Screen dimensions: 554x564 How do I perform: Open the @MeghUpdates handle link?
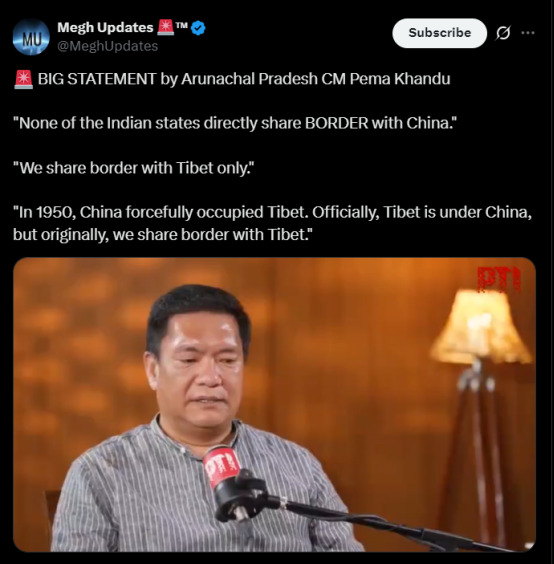pos(108,46)
